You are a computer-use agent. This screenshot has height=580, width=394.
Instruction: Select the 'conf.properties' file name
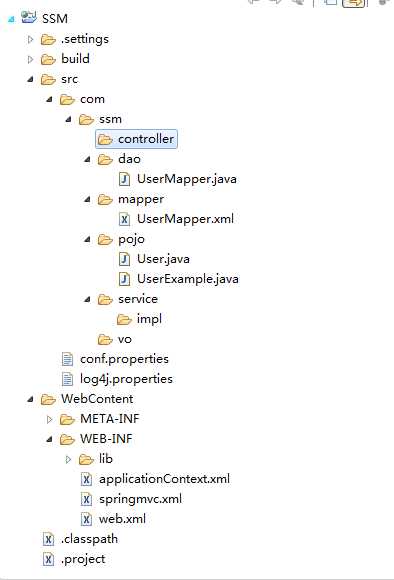124,359
